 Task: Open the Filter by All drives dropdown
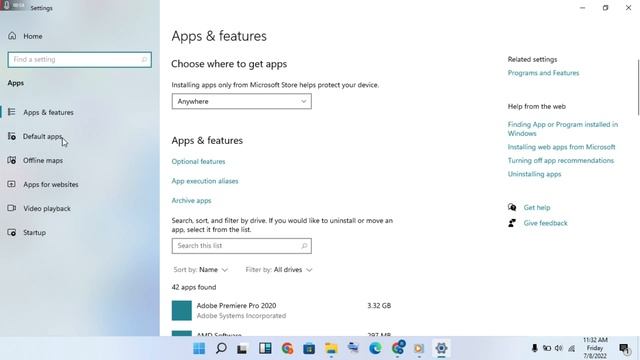click(279, 270)
